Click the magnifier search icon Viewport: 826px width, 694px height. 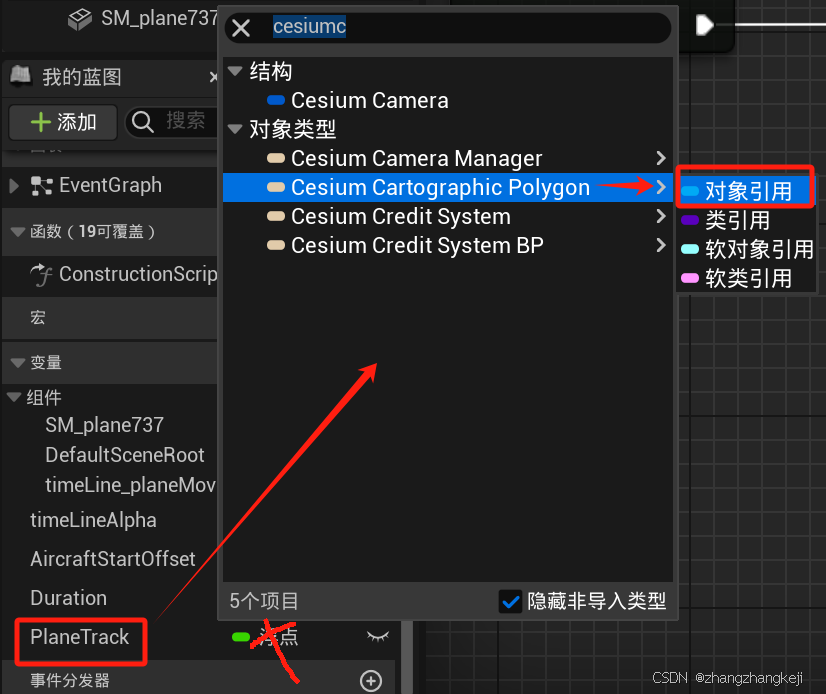[142, 122]
